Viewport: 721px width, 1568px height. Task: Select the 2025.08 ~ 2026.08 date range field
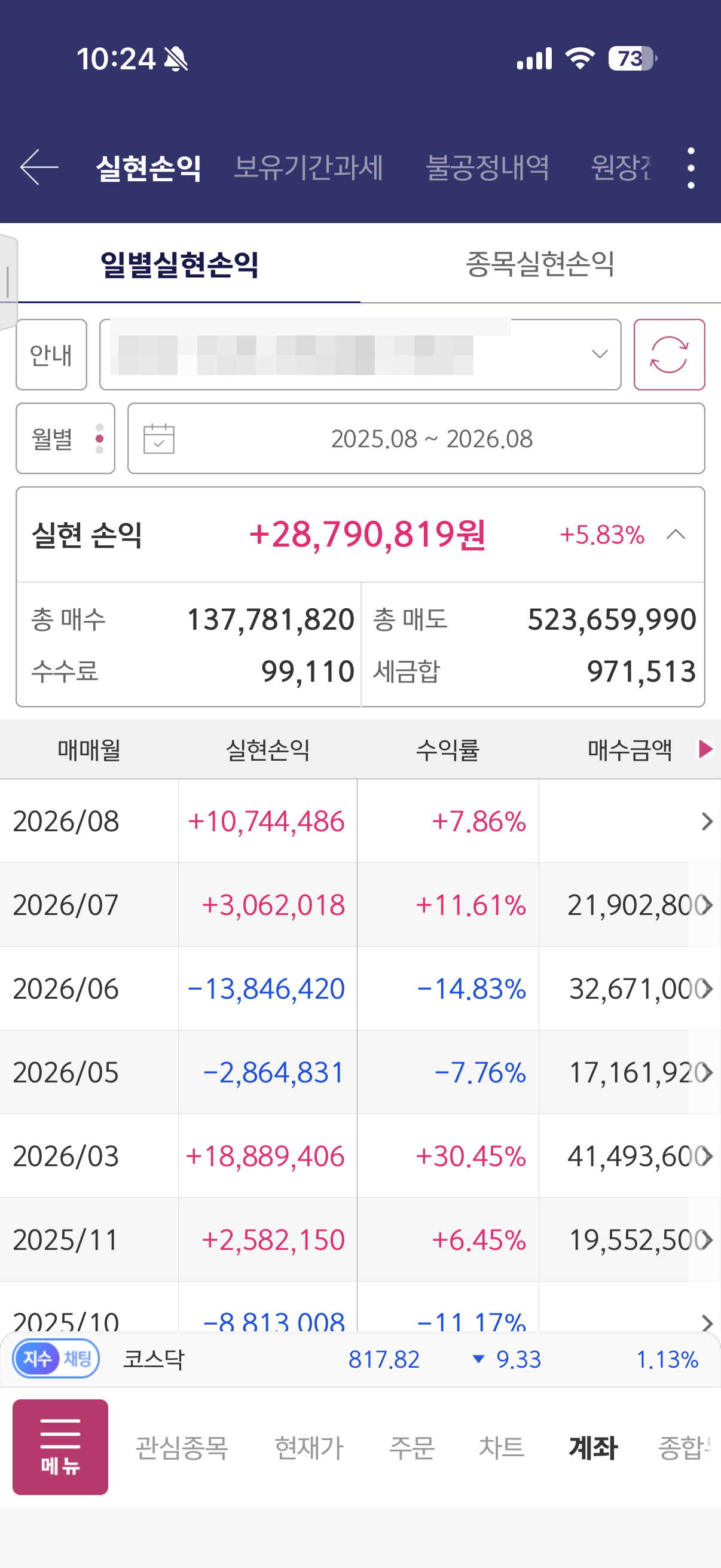tap(416, 438)
